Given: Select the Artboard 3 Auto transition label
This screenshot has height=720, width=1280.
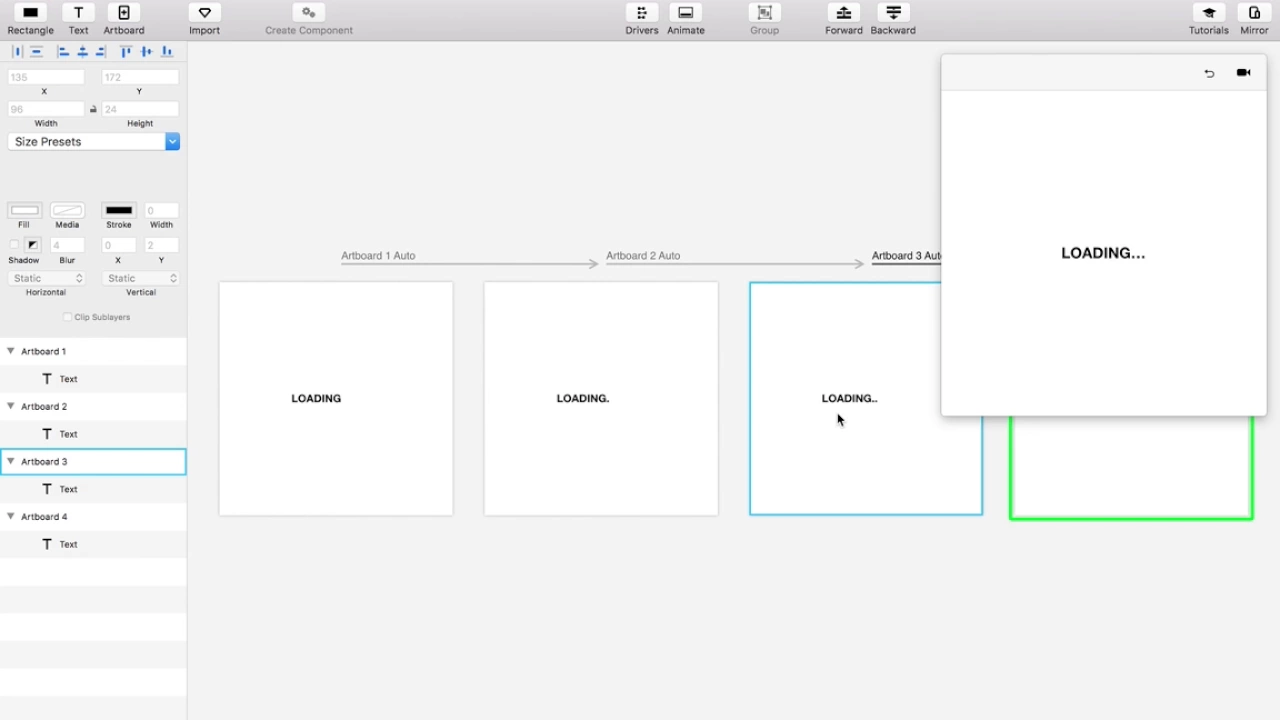Looking at the screenshot, I should point(906,256).
